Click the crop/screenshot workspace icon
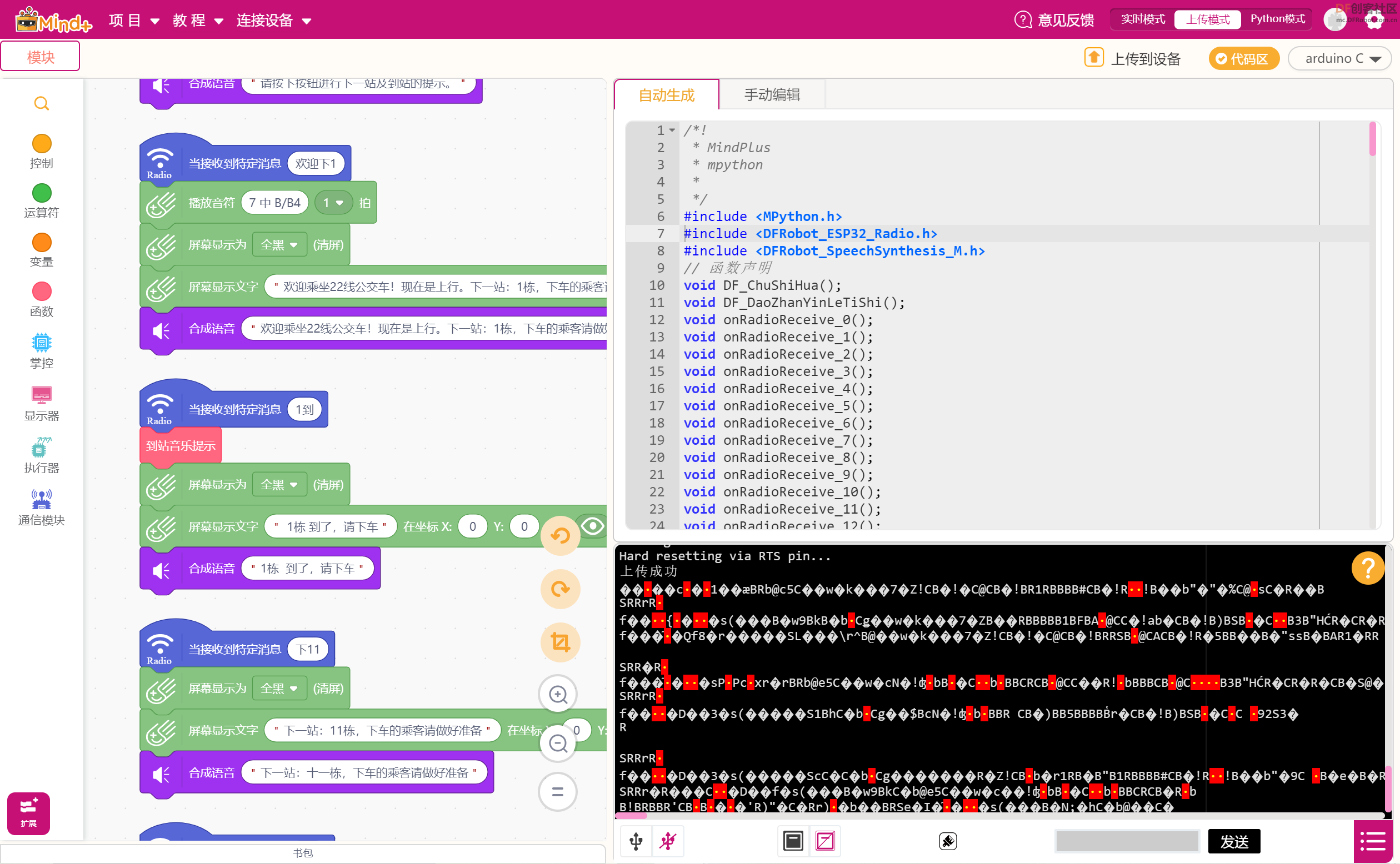 tap(559, 642)
